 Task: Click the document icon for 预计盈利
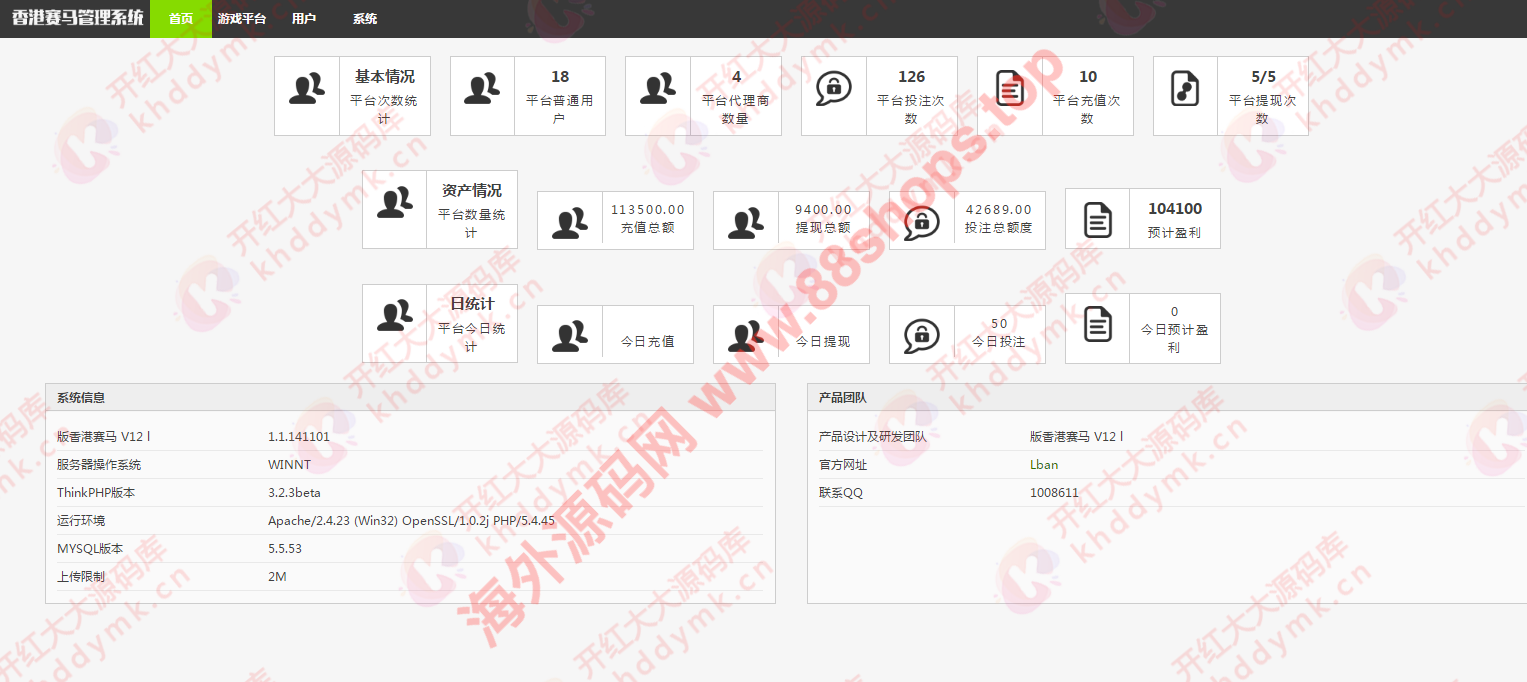coord(1098,219)
